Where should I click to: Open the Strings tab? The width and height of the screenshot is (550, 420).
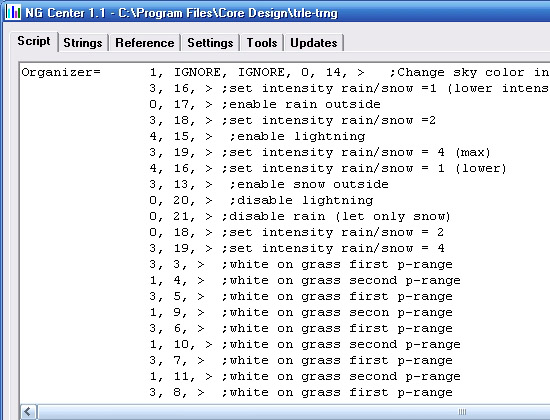pos(83,43)
